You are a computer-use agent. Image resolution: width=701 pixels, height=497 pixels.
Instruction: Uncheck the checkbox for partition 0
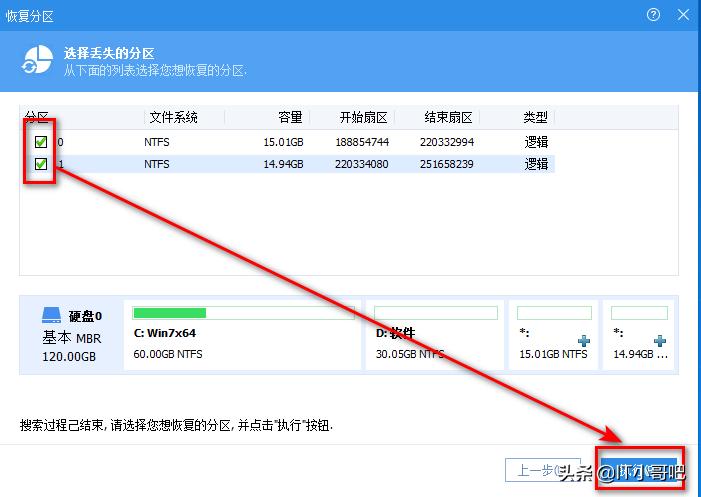[41, 142]
